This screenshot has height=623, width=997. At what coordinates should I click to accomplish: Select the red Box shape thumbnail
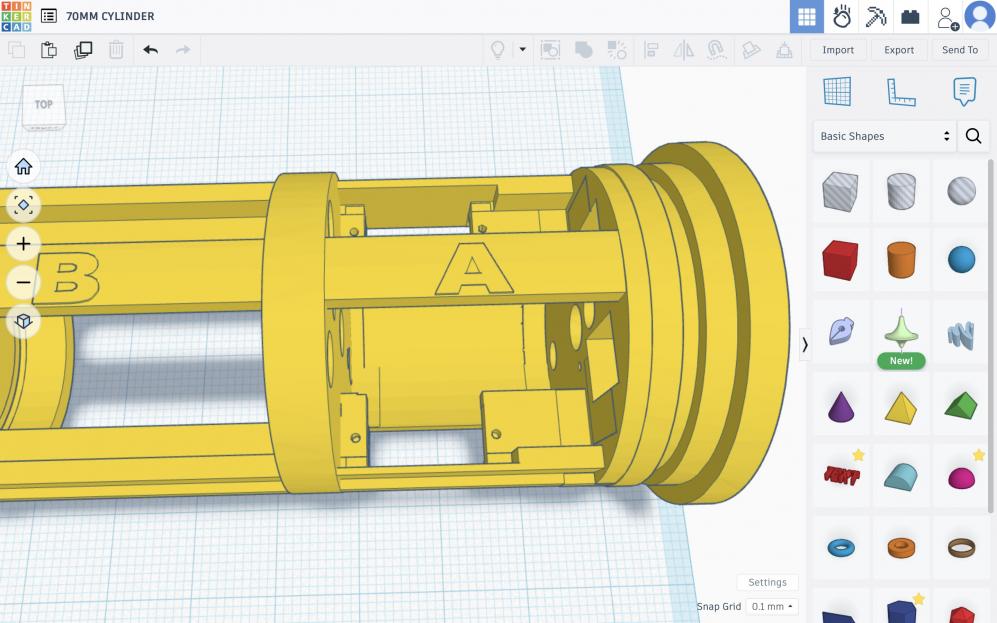(840, 260)
